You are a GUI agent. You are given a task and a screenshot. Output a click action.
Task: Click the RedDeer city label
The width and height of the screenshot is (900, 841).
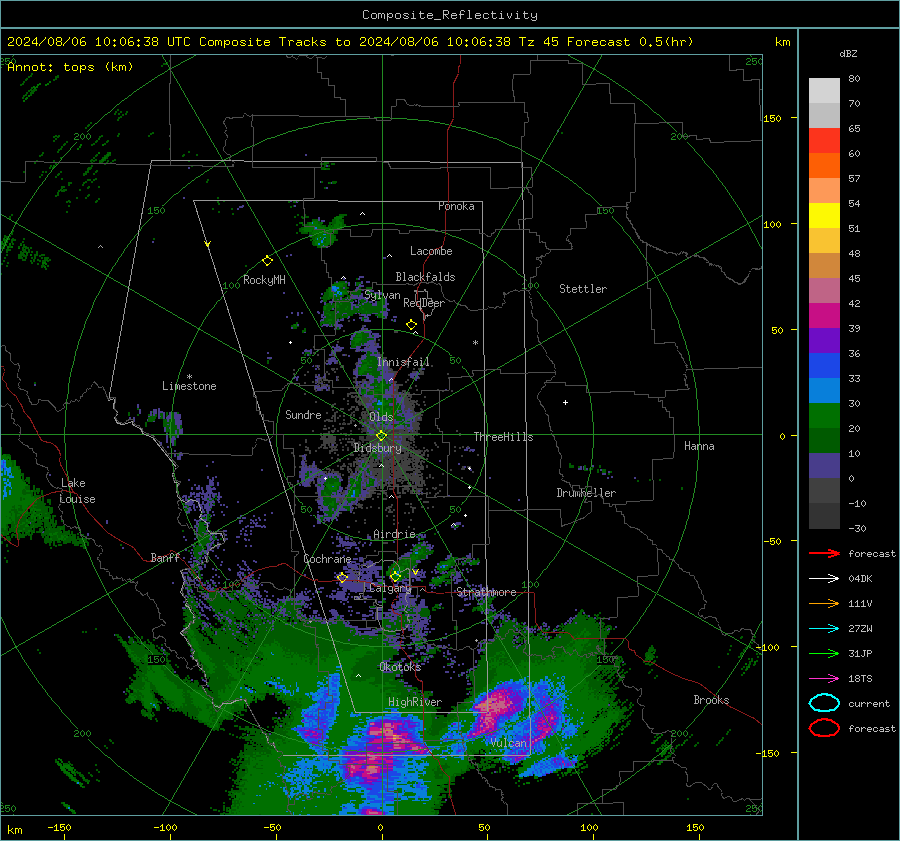pyautogui.click(x=424, y=303)
